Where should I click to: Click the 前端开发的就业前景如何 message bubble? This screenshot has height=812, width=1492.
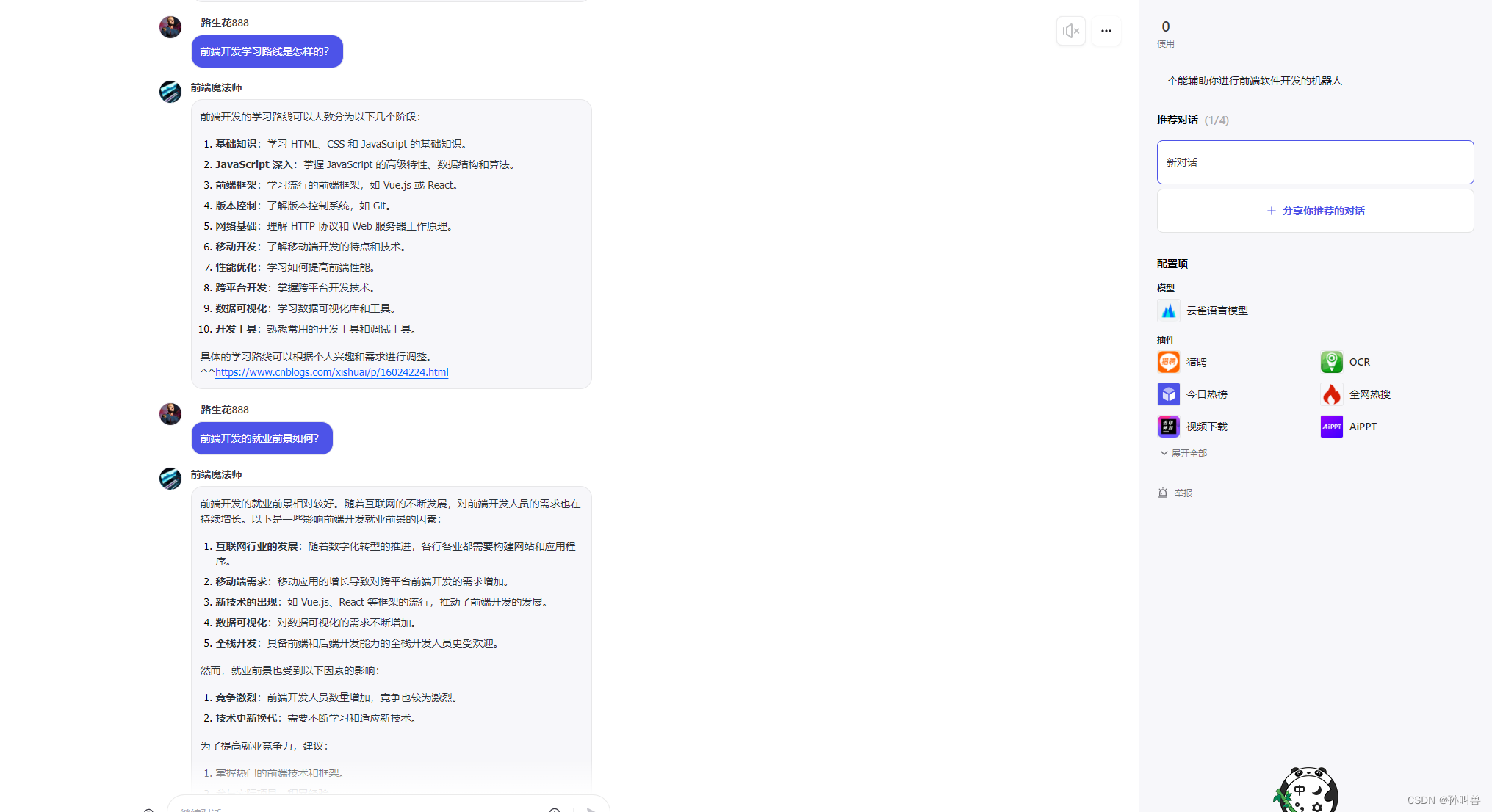click(262, 438)
